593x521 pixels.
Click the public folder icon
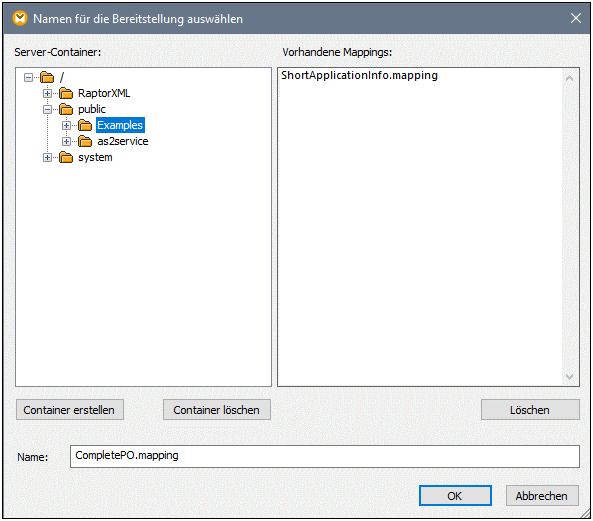pyautogui.click(x=66, y=109)
